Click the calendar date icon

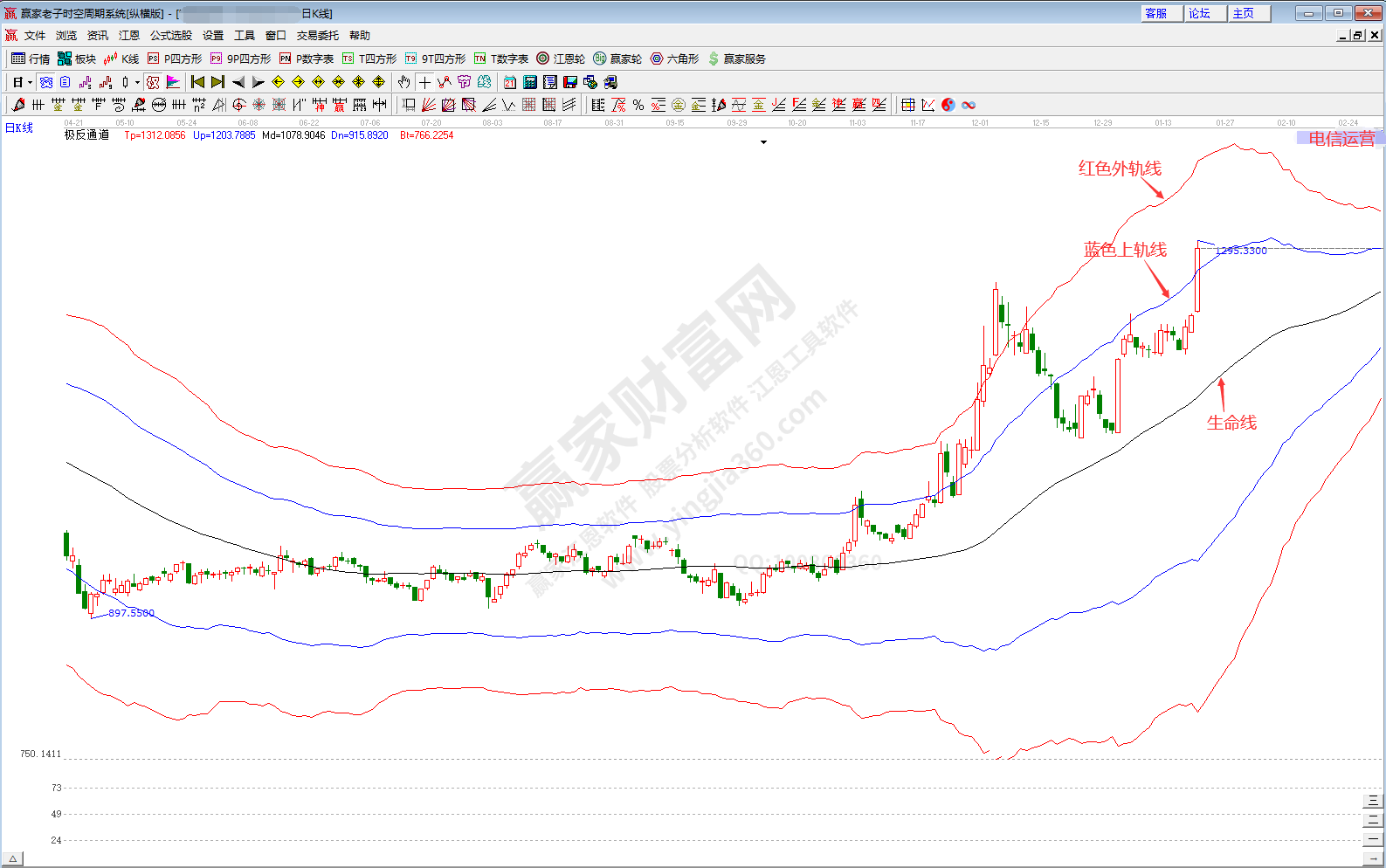510,82
